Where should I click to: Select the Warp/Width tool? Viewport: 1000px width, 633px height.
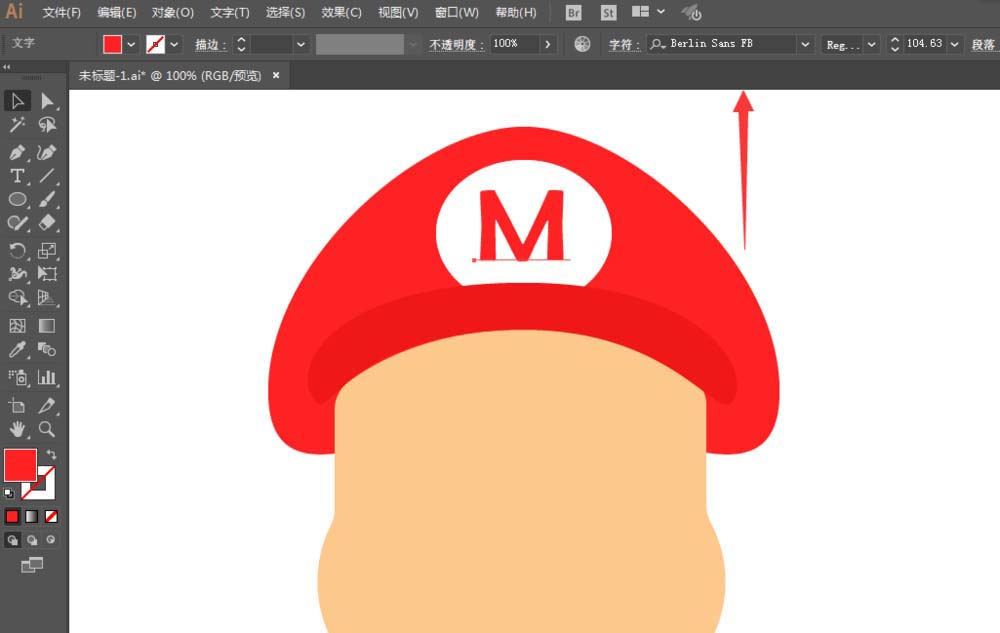(x=17, y=274)
